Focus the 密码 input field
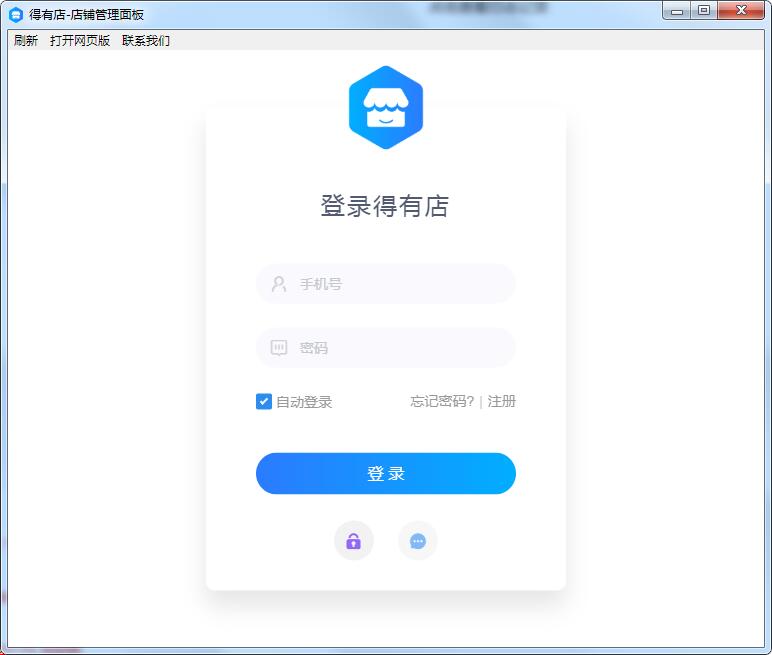The width and height of the screenshot is (772, 655). click(x=386, y=348)
